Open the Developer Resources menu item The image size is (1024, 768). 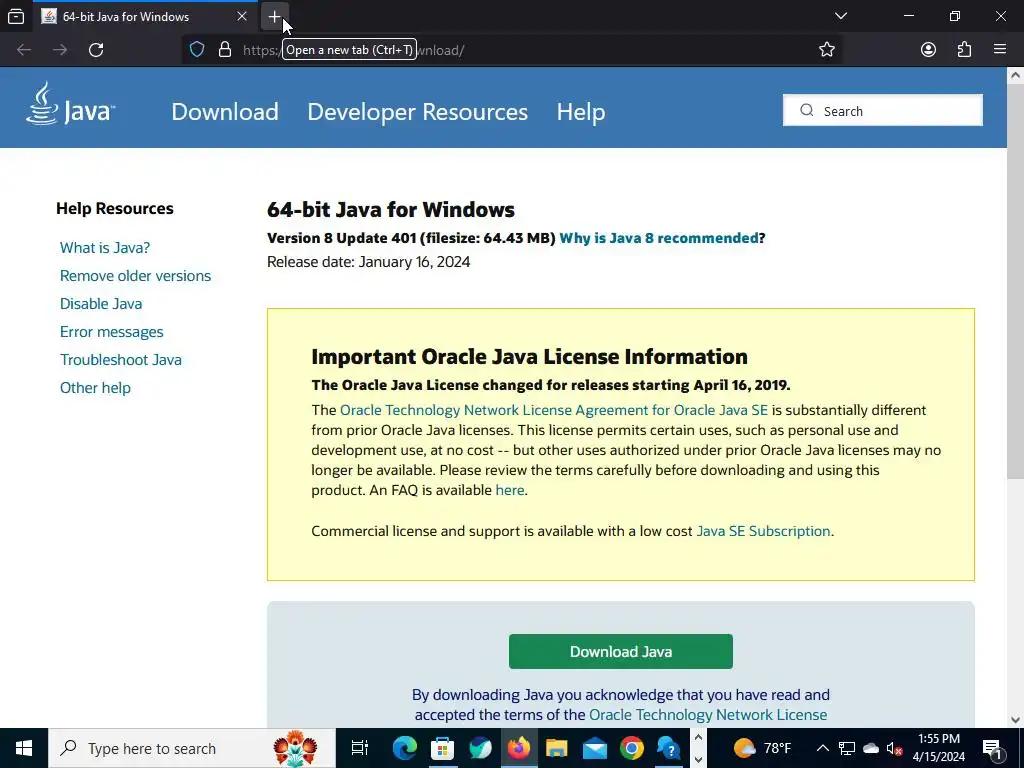click(417, 112)
